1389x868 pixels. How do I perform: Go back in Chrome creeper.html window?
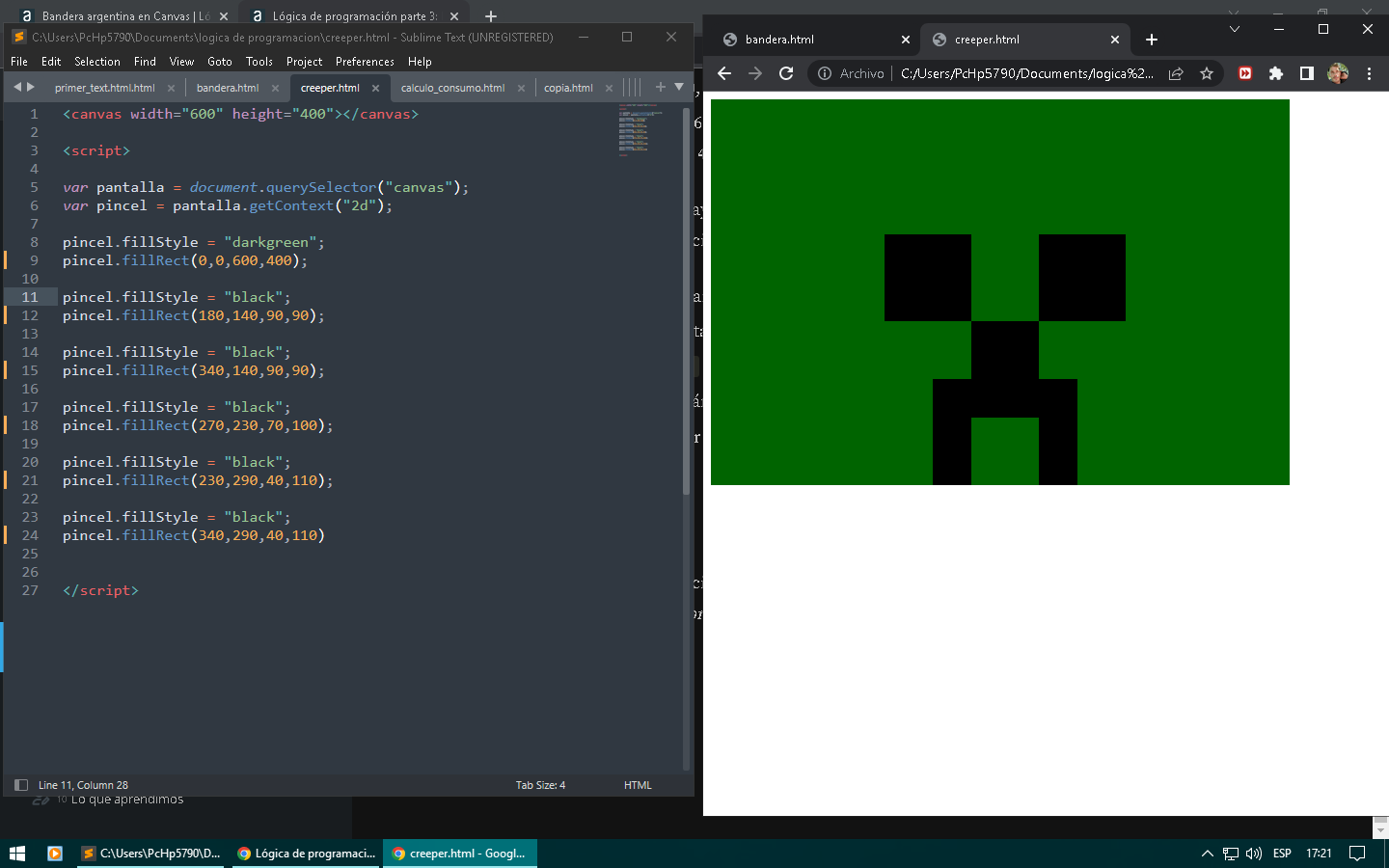click(x=724, y=73)
